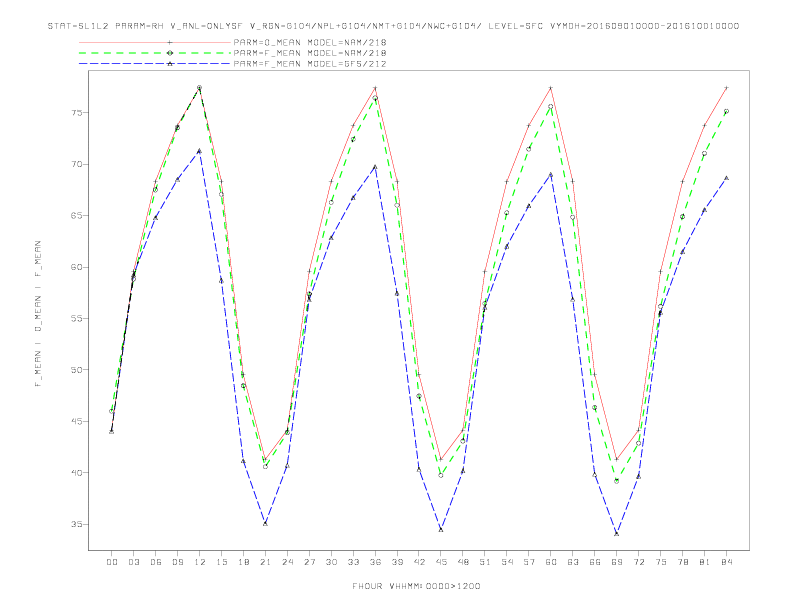Screen dimensions: 792x612
Task: Click the blue triangle minimum at hour 69
Action: (617, 534)
